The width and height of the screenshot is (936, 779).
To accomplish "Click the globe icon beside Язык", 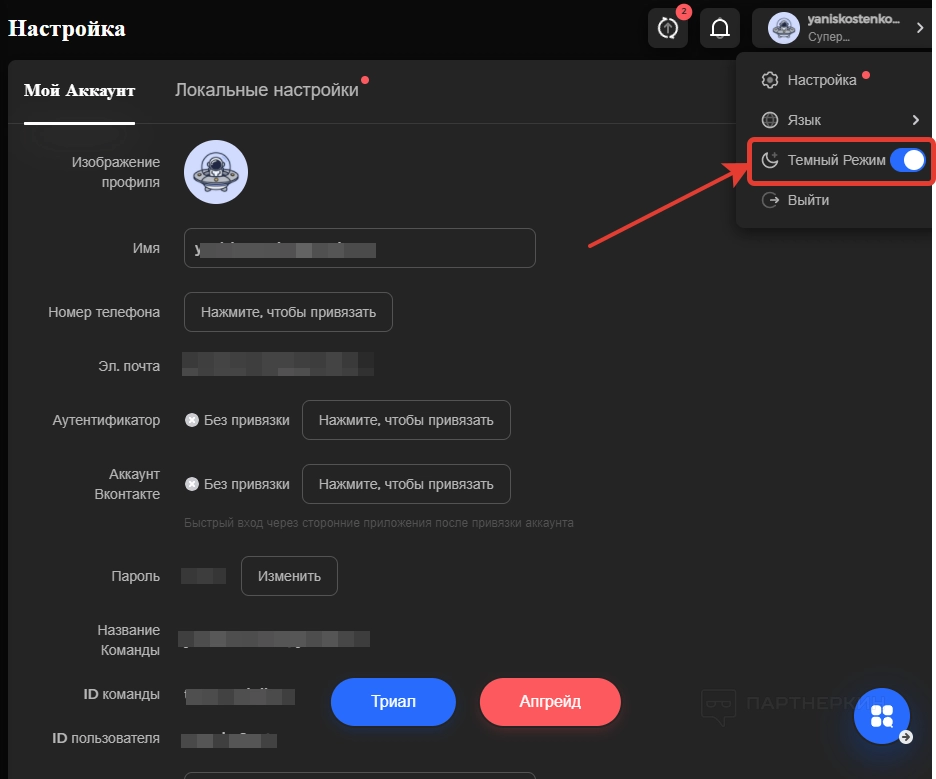I will pos(770,120).
